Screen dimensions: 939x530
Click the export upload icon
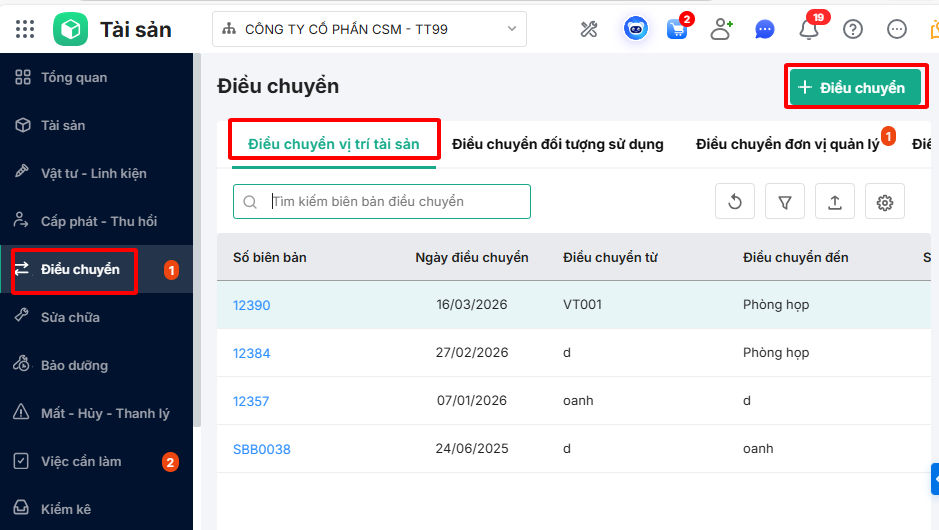[x=835, y=202]
